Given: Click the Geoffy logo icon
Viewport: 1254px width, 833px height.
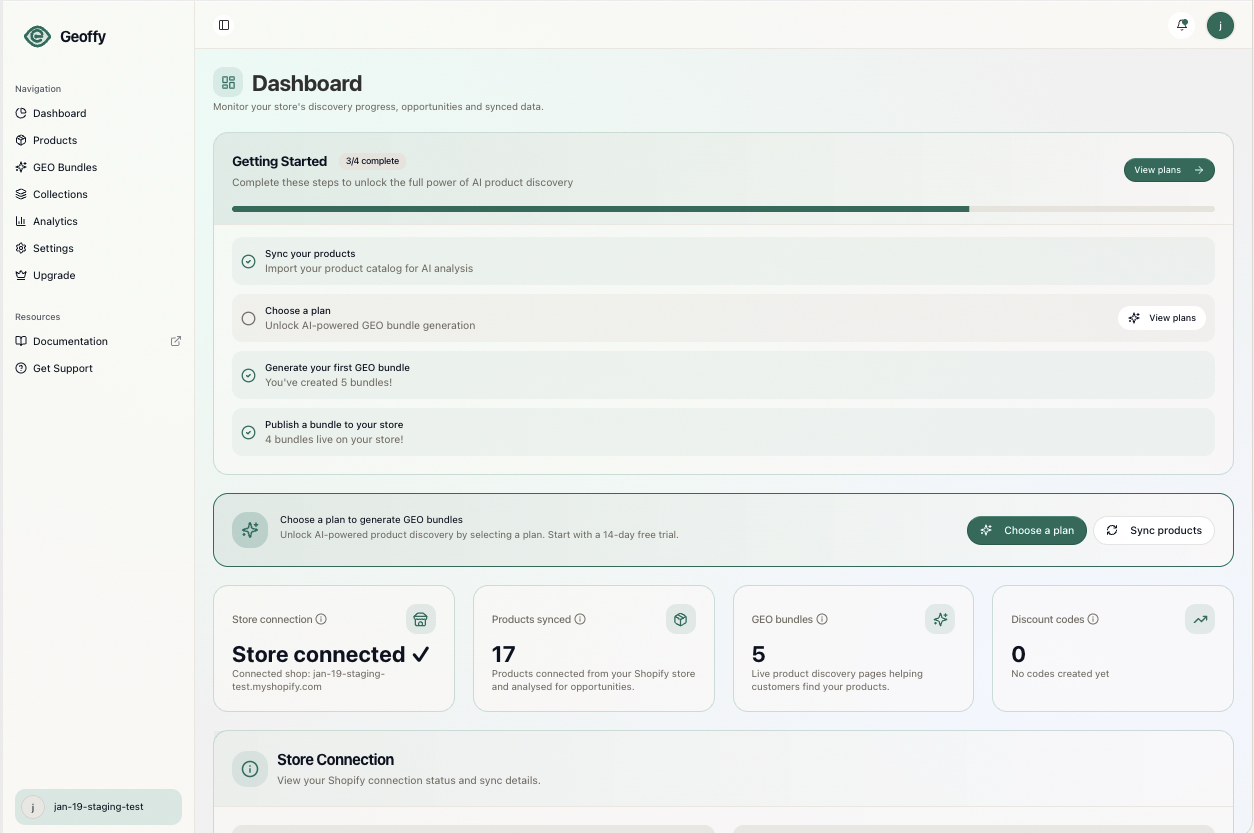Looking at the screenshot, I should [x=36, y=36].
